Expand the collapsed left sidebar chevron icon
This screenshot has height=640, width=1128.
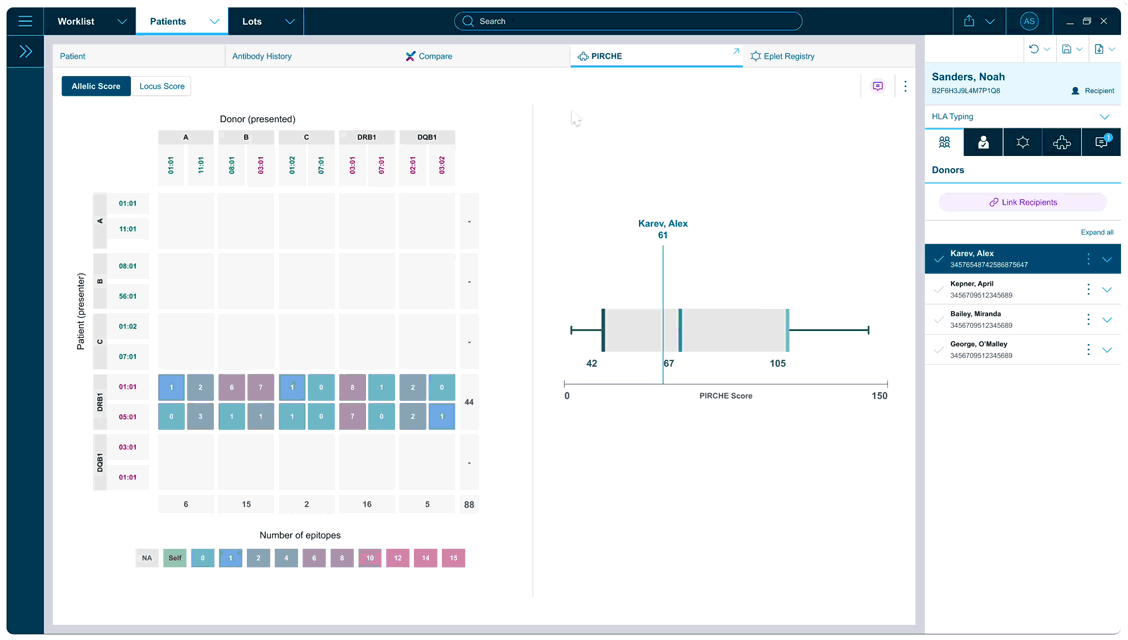pyautogui.click(x=24, y=51)
